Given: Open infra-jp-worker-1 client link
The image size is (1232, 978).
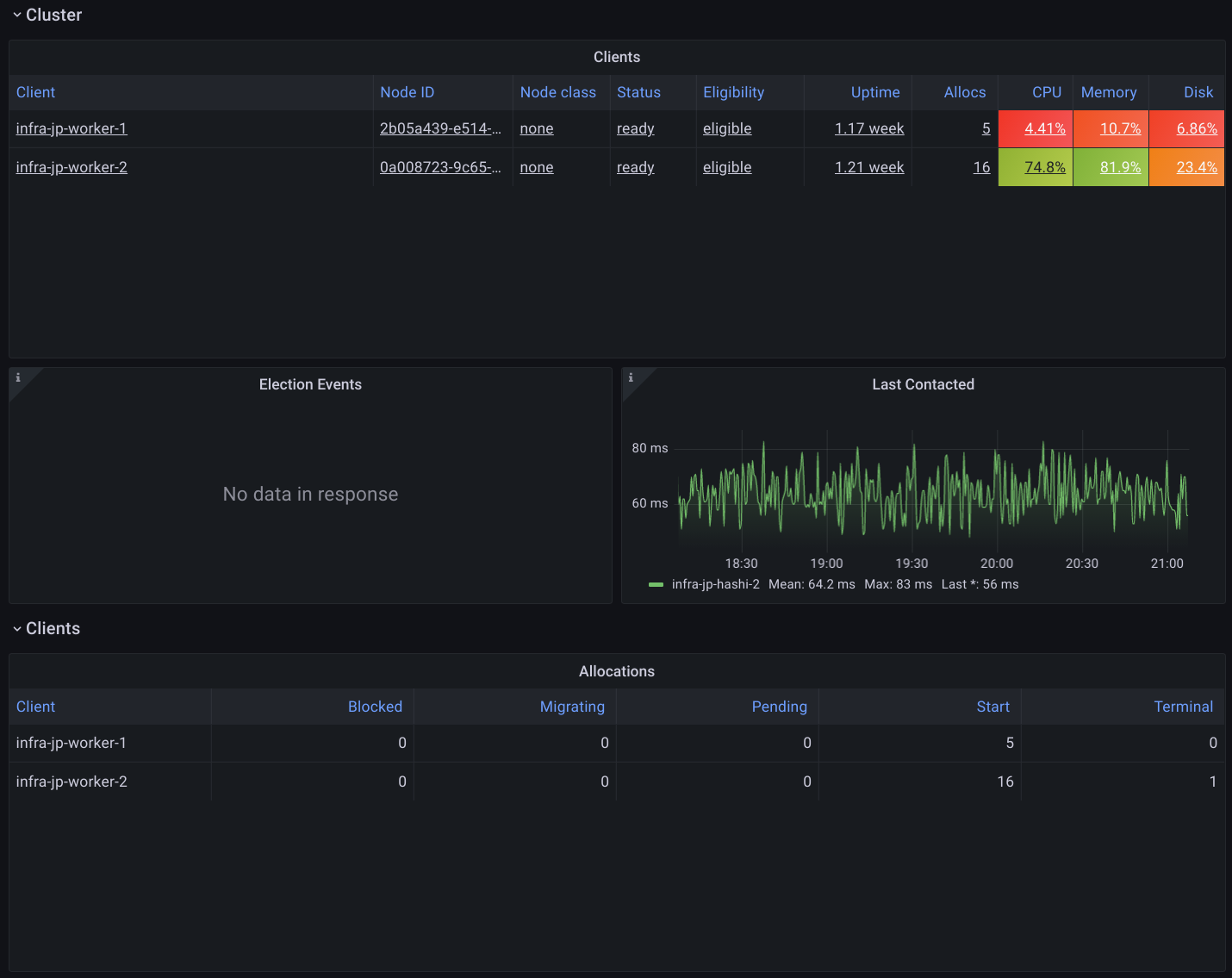Looking at the screenshot, I should [x=72, y=128].
